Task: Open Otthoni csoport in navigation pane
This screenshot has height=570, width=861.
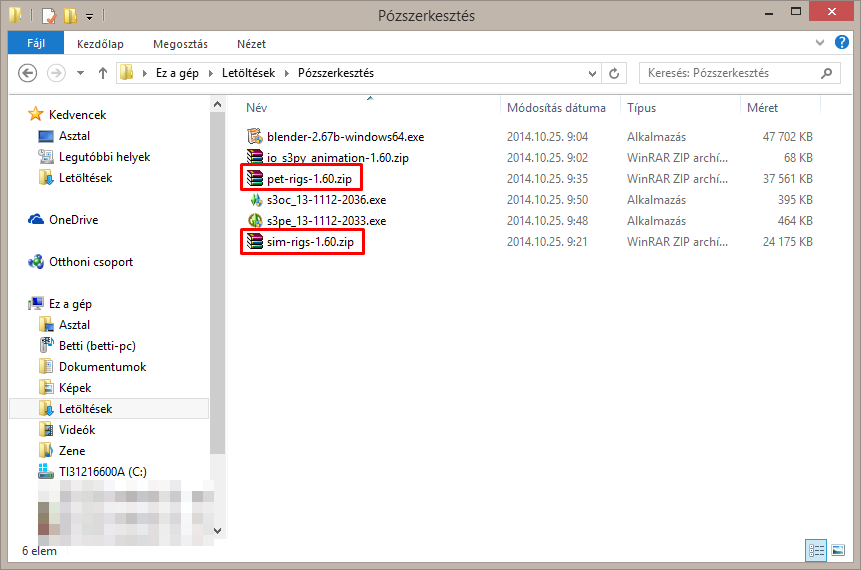Action: [91, 262]
